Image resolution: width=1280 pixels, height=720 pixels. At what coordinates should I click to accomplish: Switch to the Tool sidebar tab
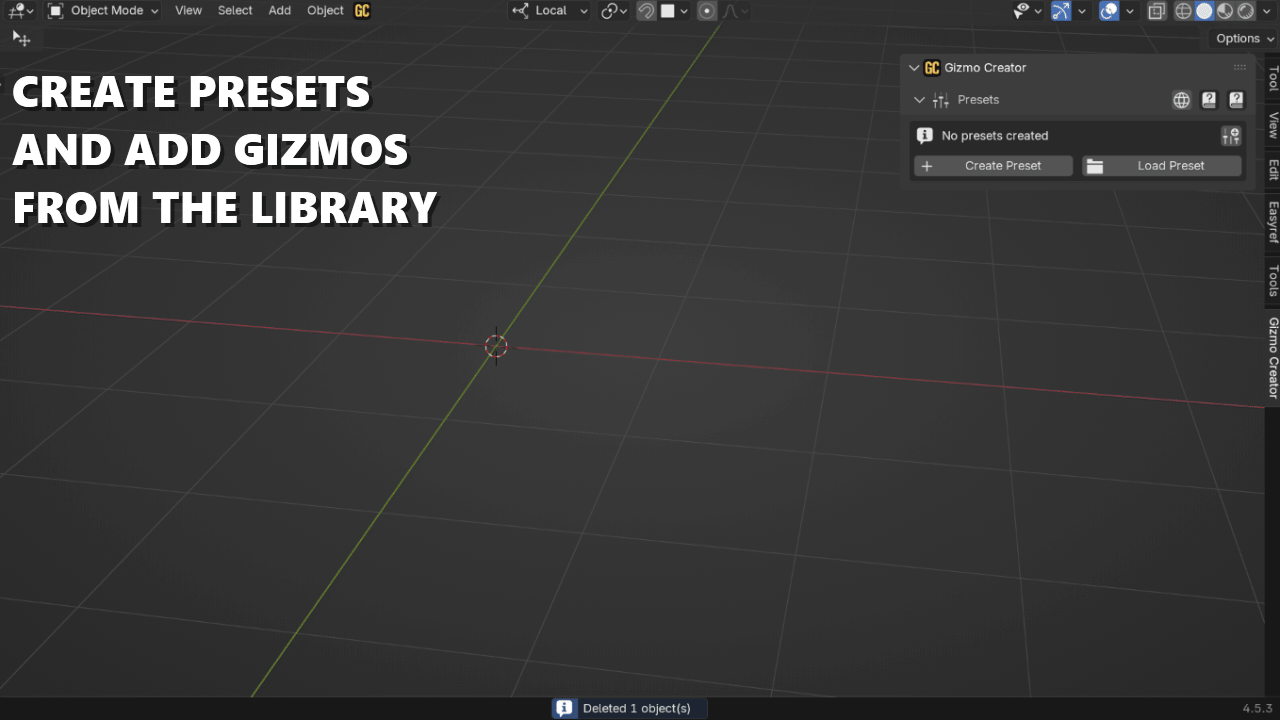click(1272, 78)
